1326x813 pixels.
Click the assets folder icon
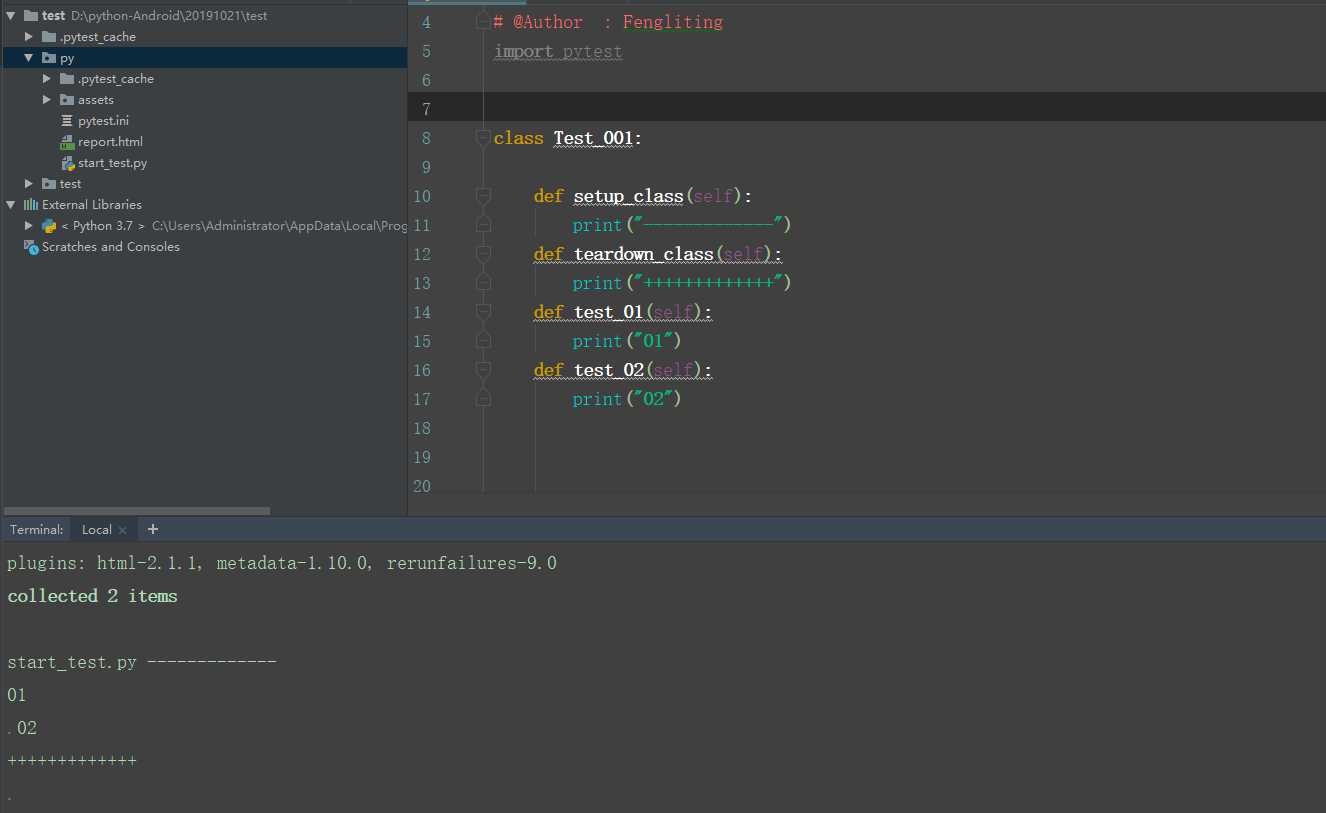tap(67, 99)
